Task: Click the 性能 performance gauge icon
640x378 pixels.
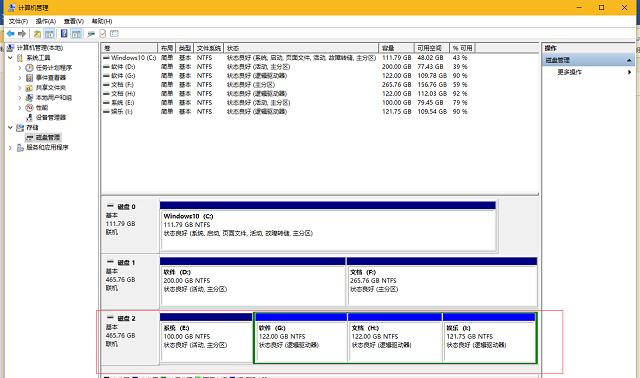Action: tap(29, 107)
